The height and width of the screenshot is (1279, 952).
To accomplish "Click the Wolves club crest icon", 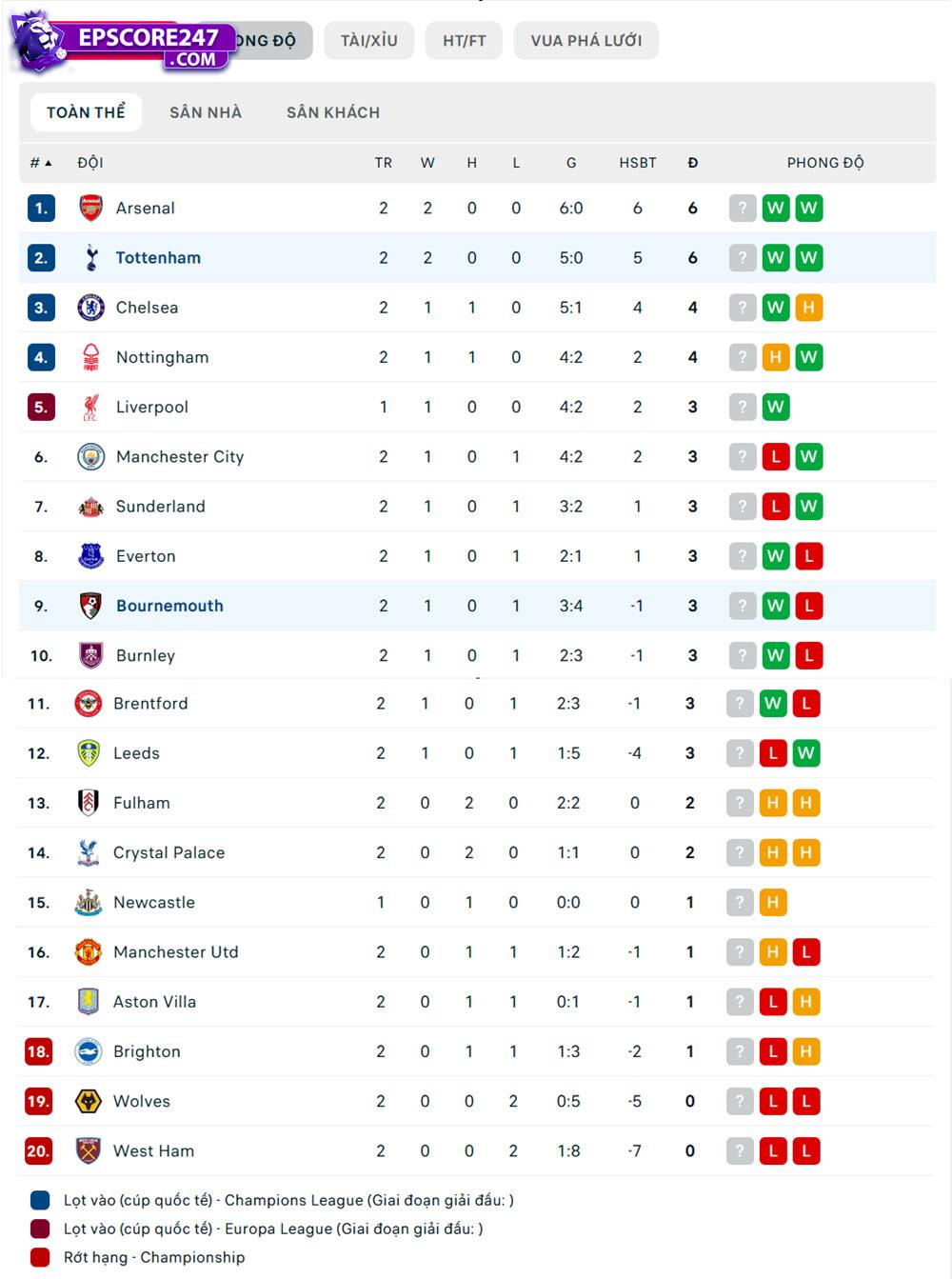I will tap(88, 1102).
